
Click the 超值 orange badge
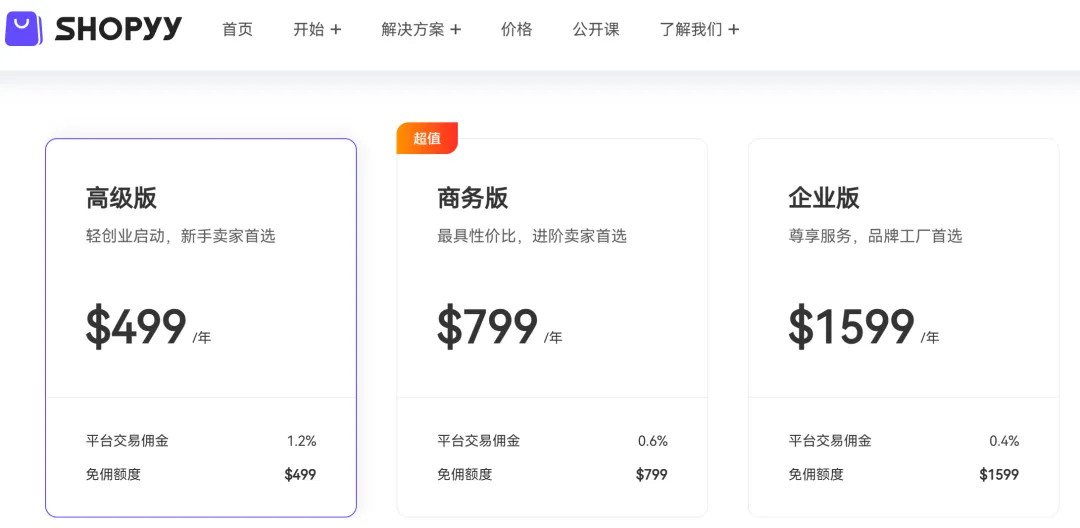point(427,138)
